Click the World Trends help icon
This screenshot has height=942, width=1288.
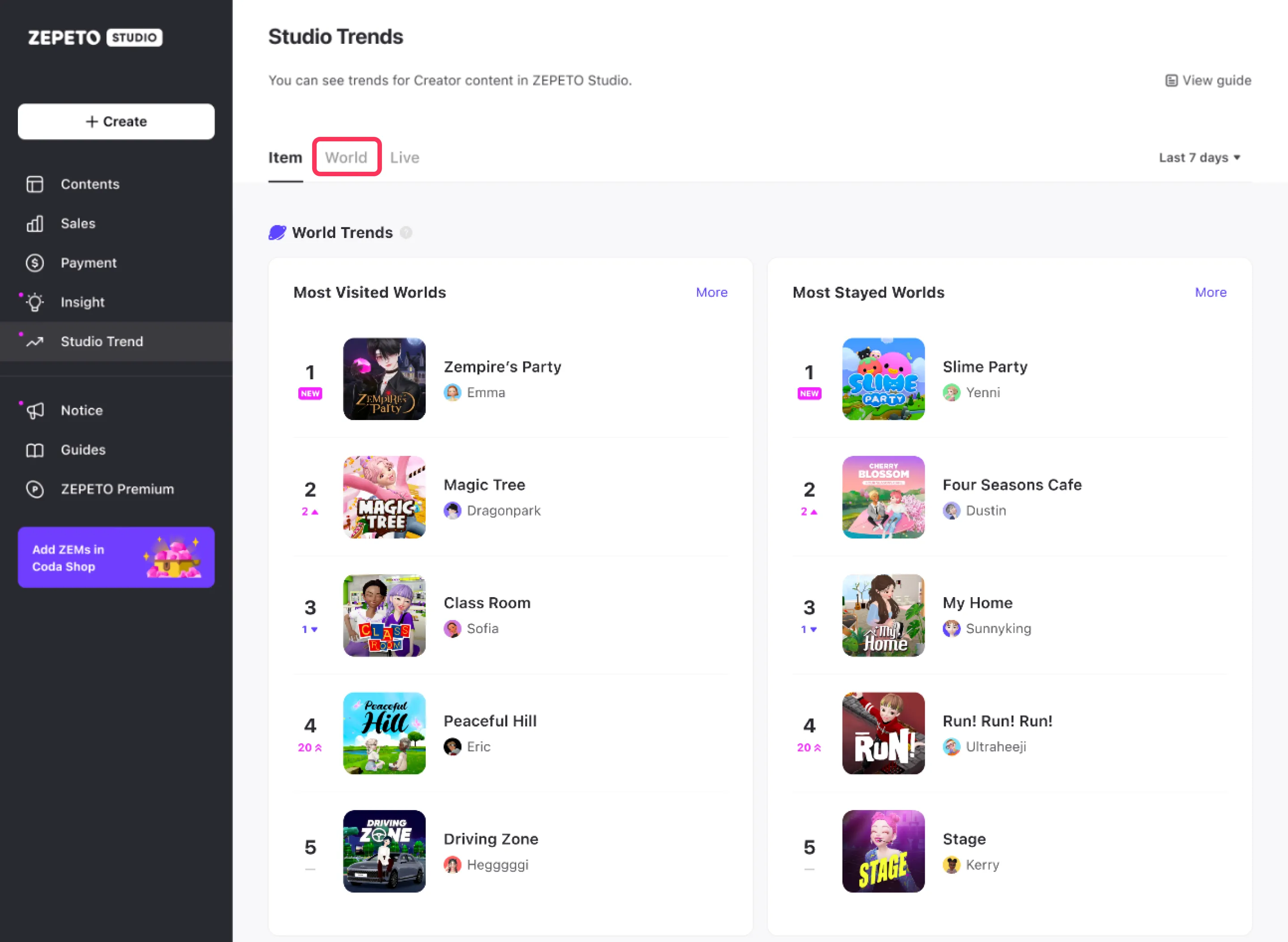click(406, 233)
